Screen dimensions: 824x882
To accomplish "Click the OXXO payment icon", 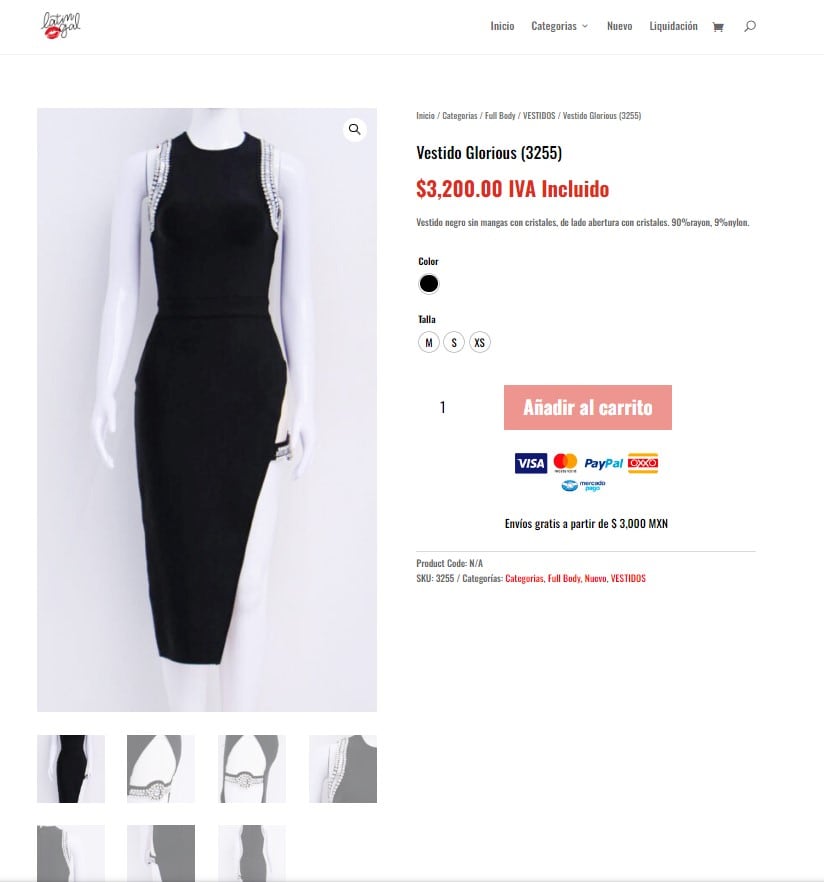I will [643, 463].
